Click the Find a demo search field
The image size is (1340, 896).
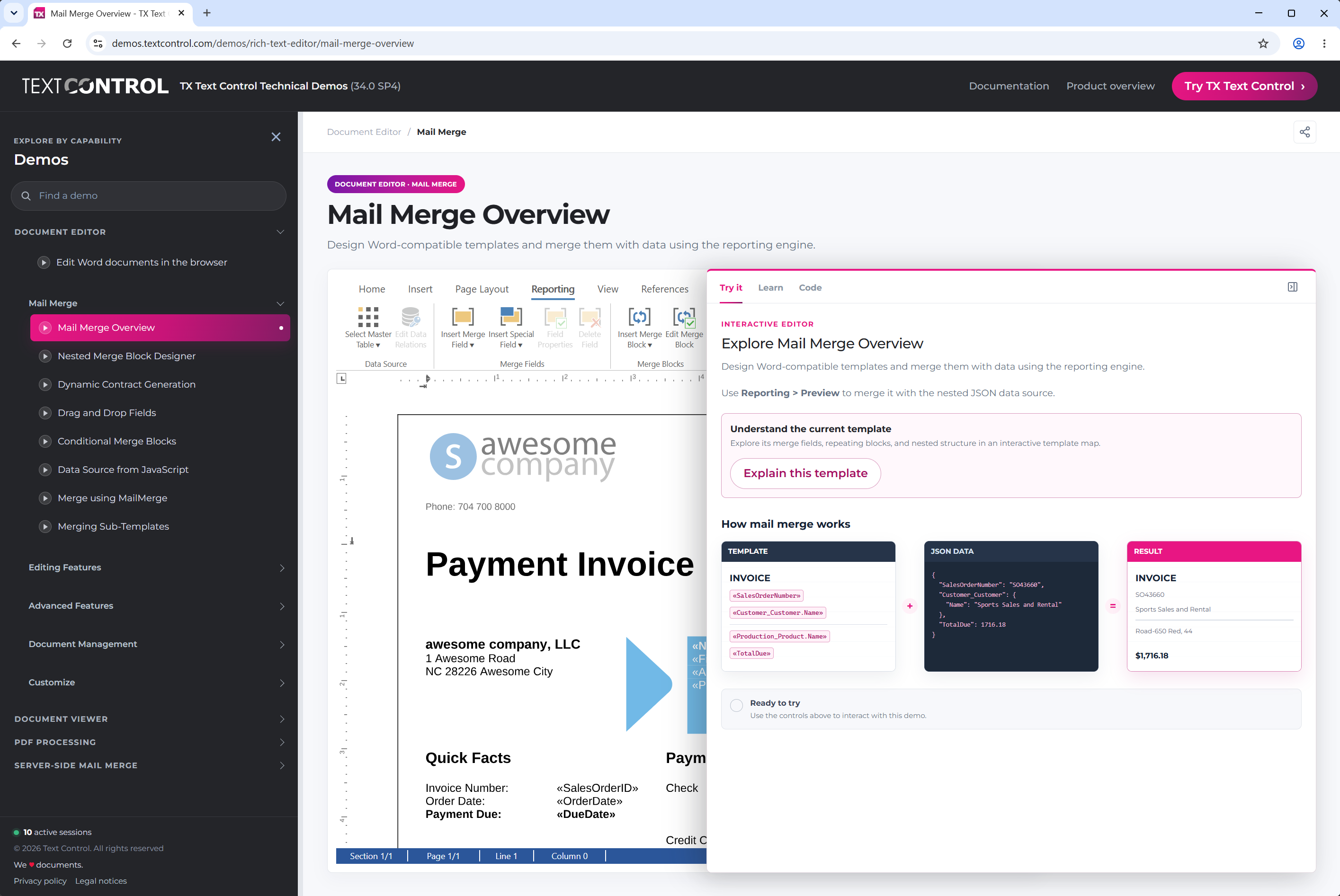(x=149, y=195)
